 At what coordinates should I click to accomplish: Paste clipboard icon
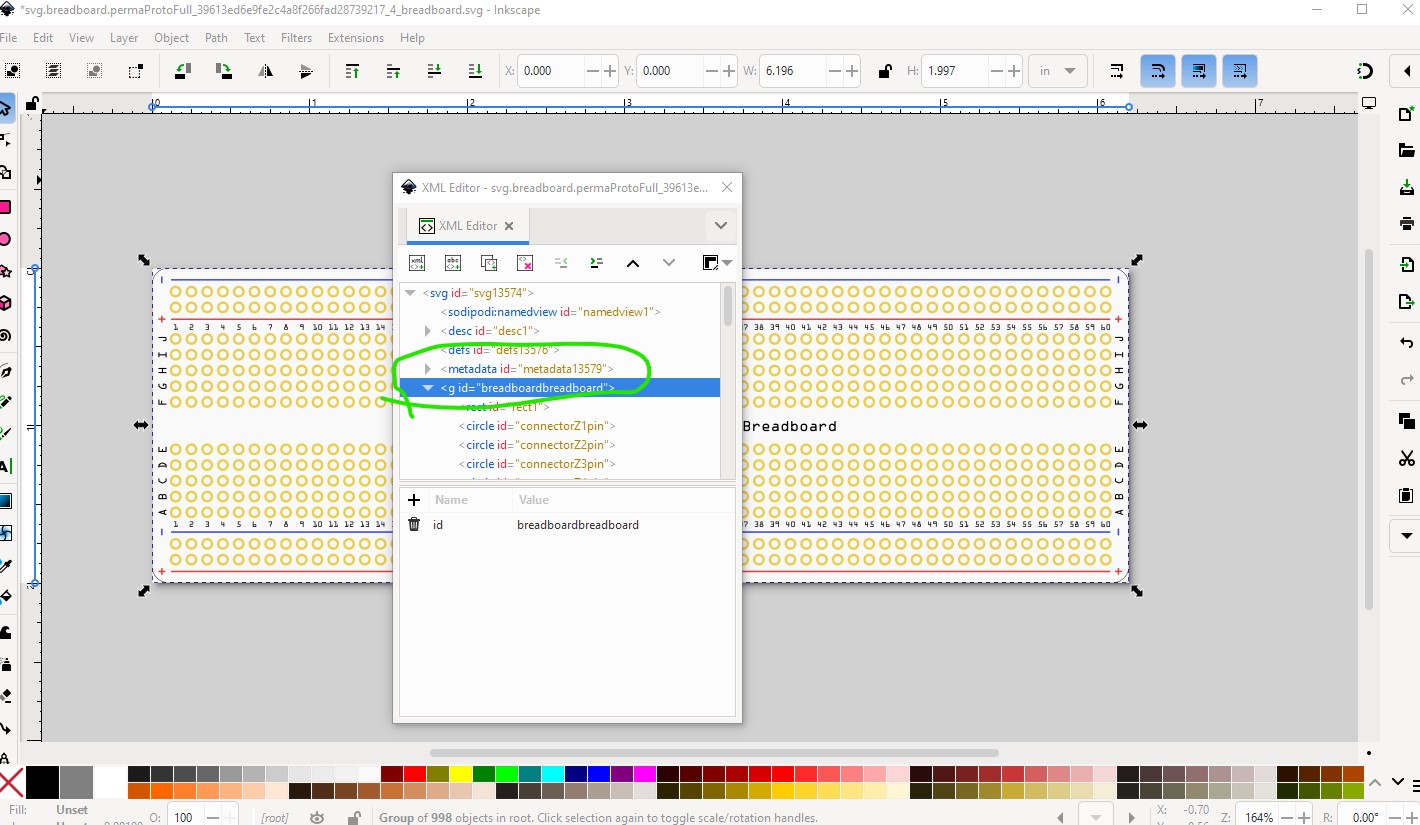(x=1406, y=495)
